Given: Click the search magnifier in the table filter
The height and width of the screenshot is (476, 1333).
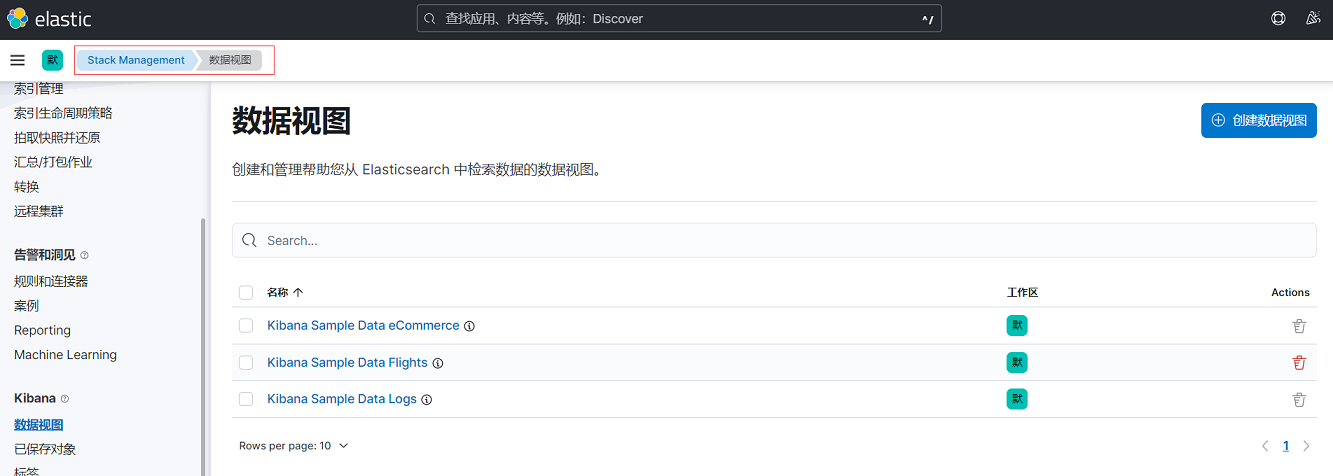Looking at the screenshot, I should (x=249, y=240).
